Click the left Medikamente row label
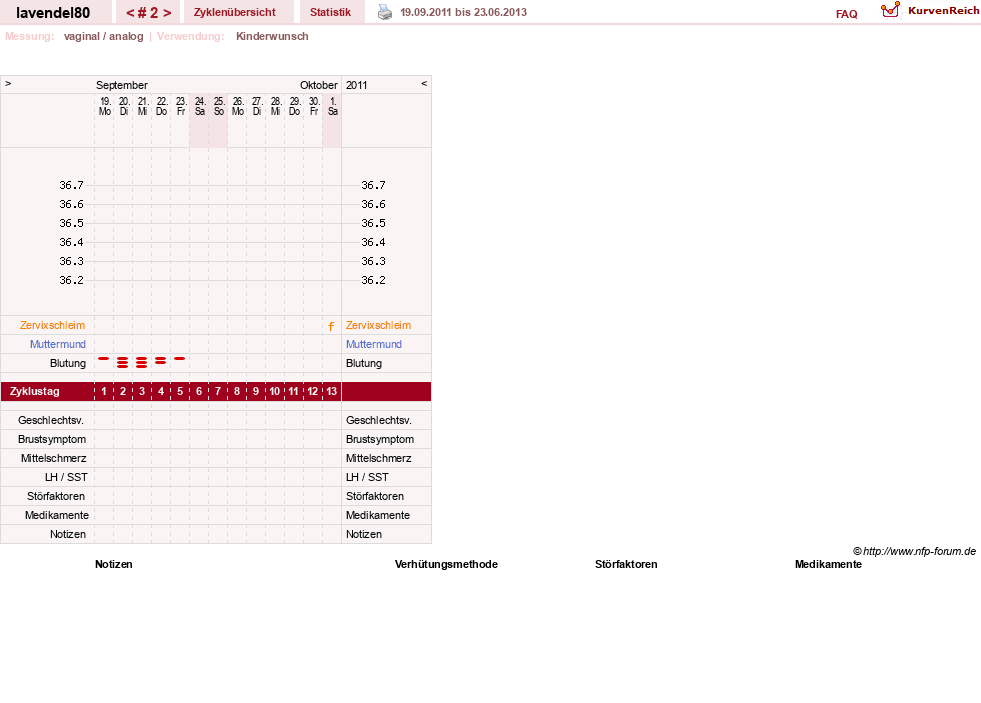This screenshot has width=981, height=703. coord(57,515)
